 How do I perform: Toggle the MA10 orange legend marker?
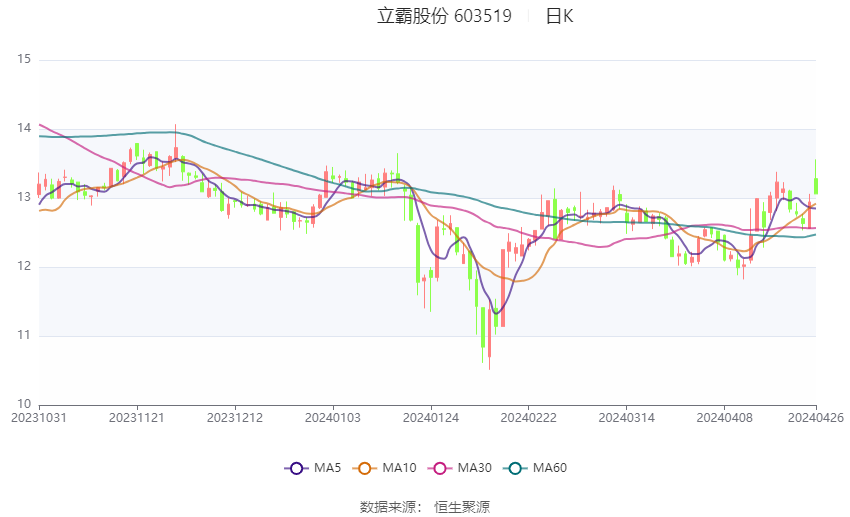(x=364, y=468)
